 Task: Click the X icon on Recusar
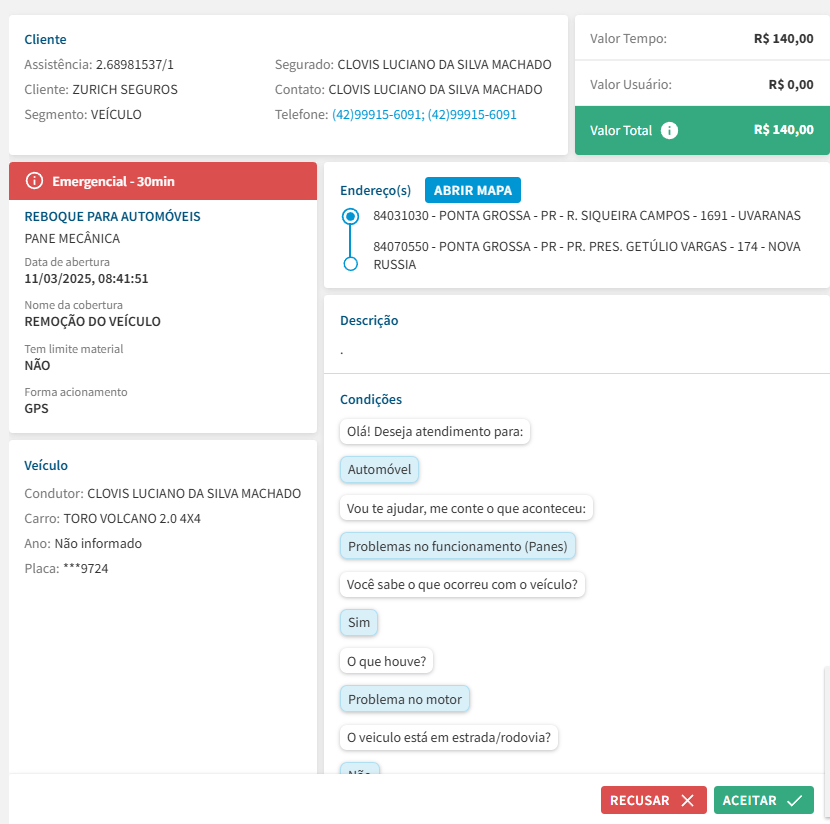point(687,800)
